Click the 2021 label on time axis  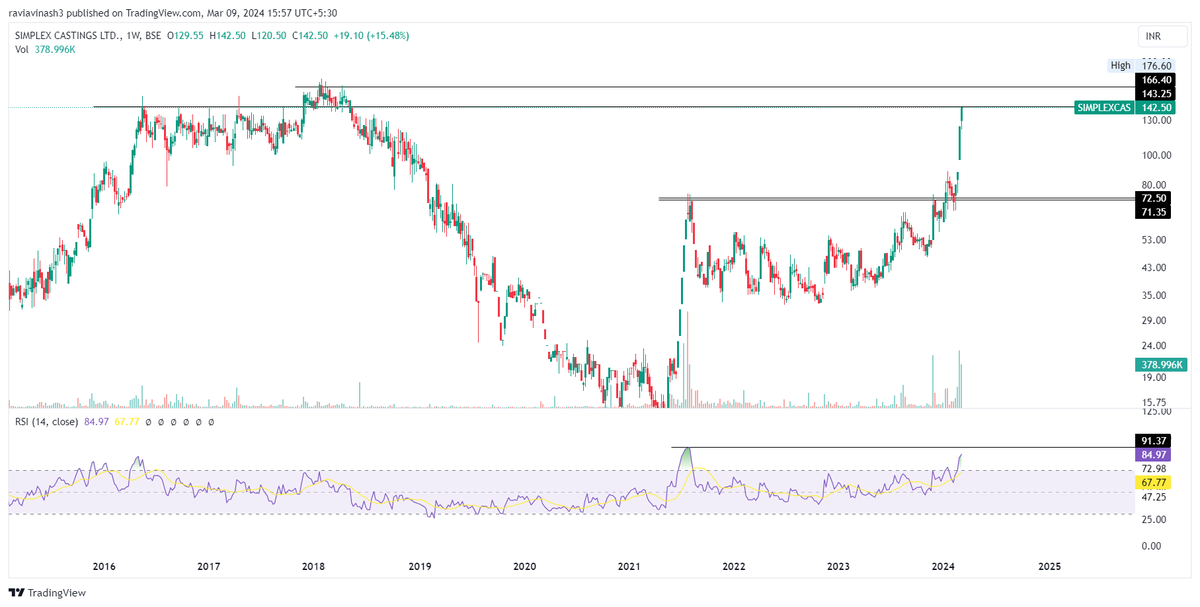pos(629,566)
